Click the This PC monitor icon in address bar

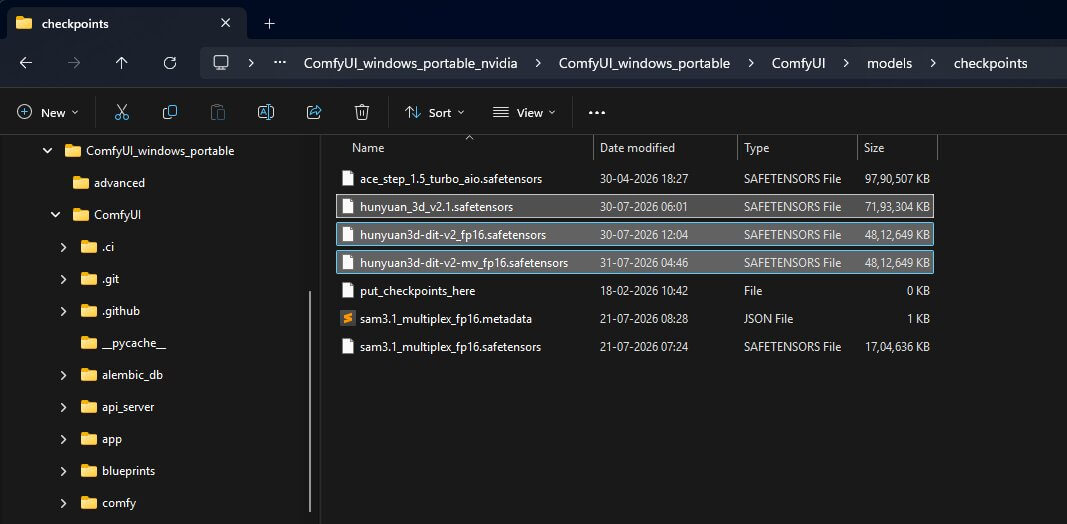pyautogui.click(x=220, y=63)
